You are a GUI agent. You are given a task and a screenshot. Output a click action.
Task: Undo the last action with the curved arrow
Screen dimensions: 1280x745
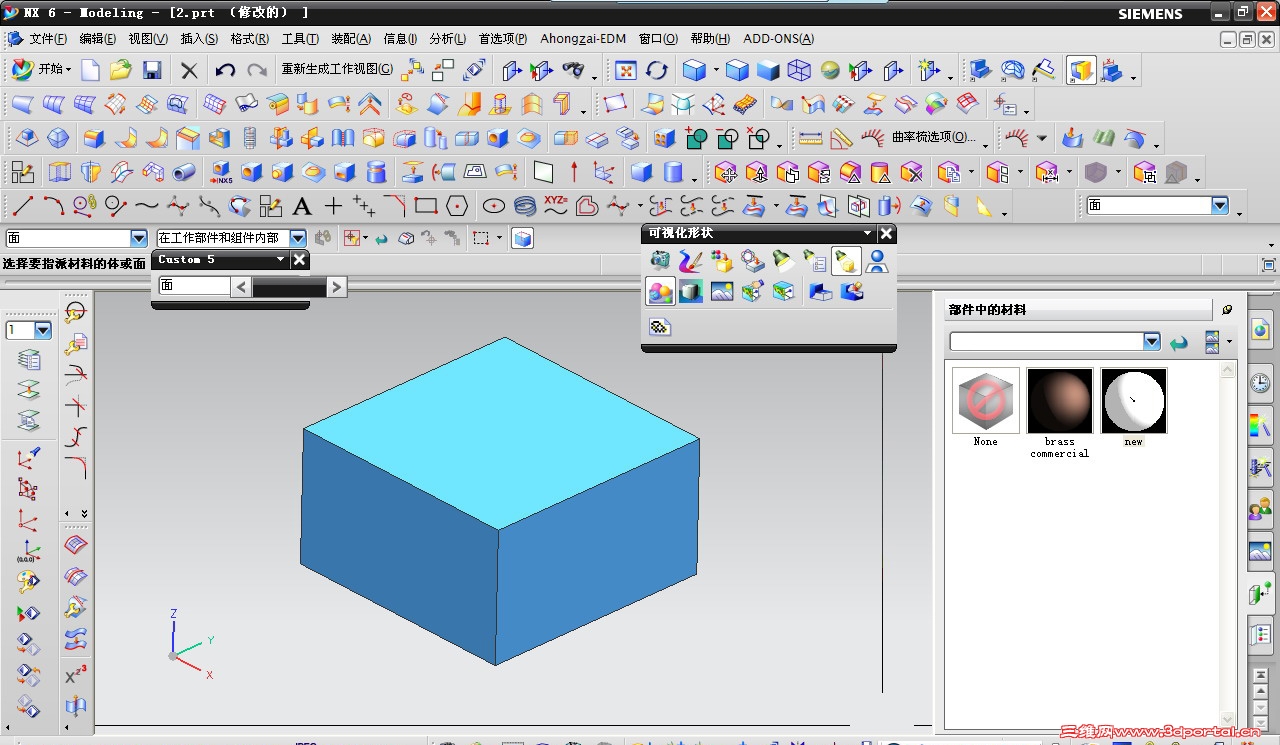coord(225,70)
